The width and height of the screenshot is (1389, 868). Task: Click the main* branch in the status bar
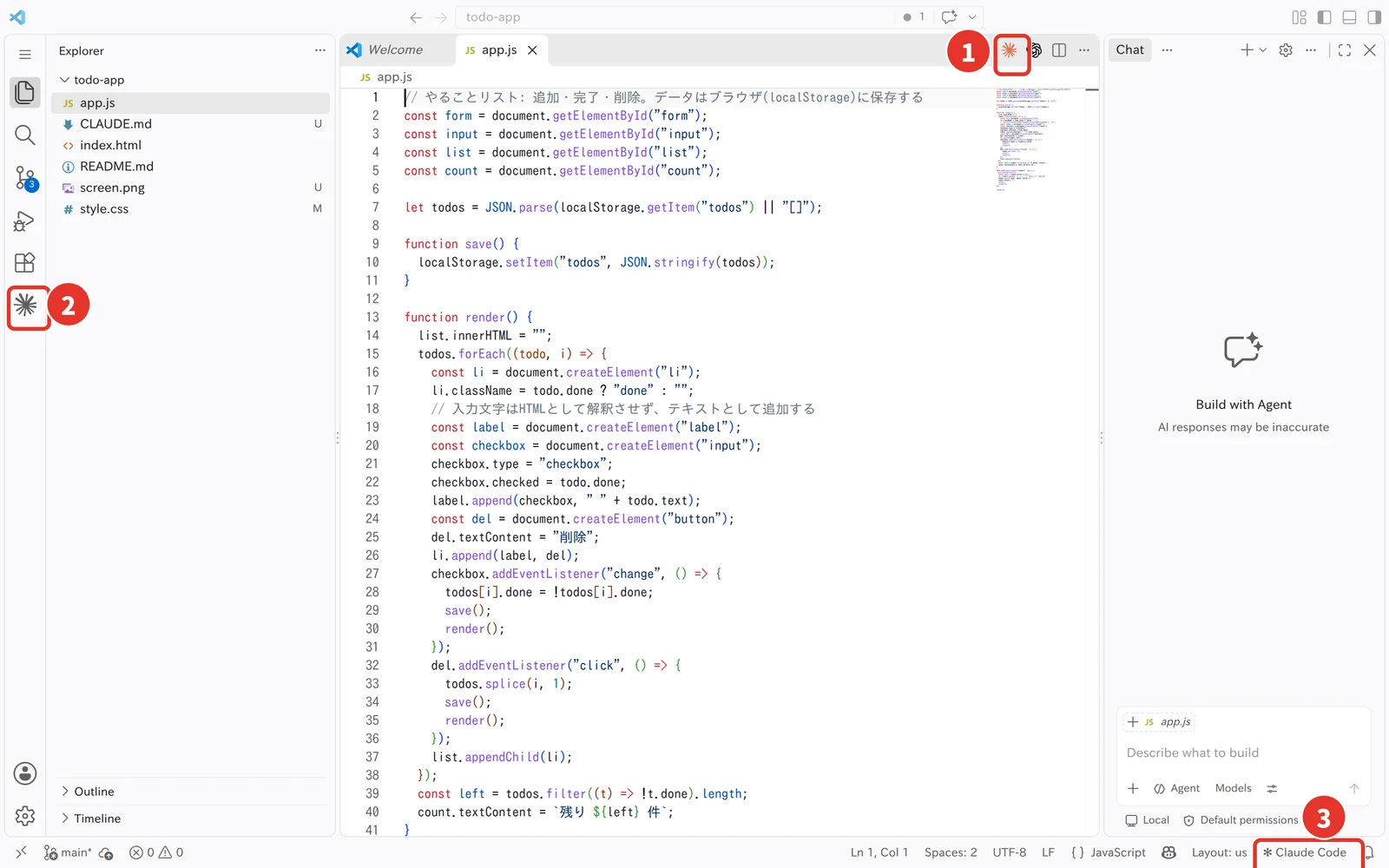[x=68, y=852]
